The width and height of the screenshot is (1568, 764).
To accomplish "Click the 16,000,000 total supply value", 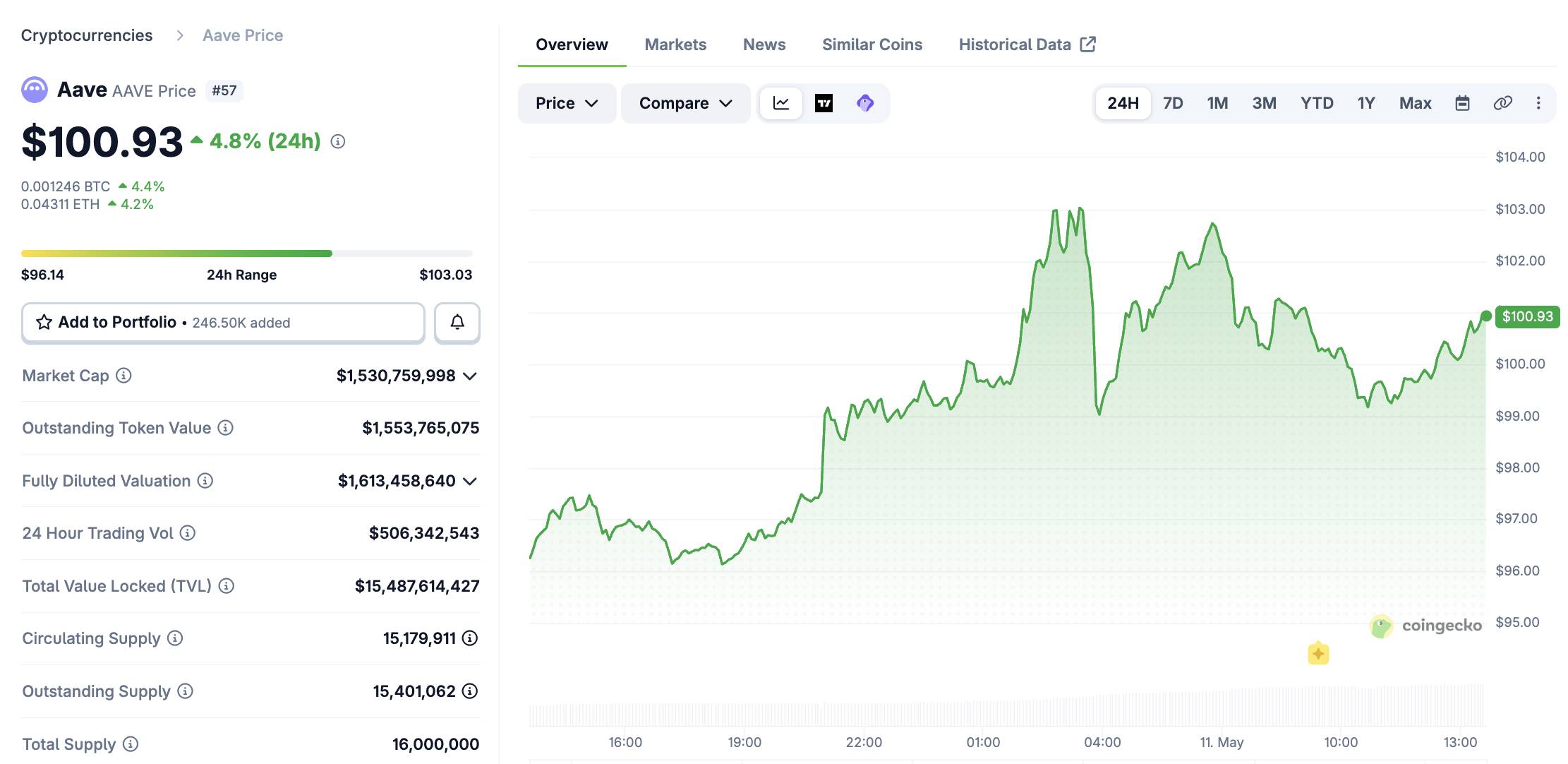I will point(435,744).
